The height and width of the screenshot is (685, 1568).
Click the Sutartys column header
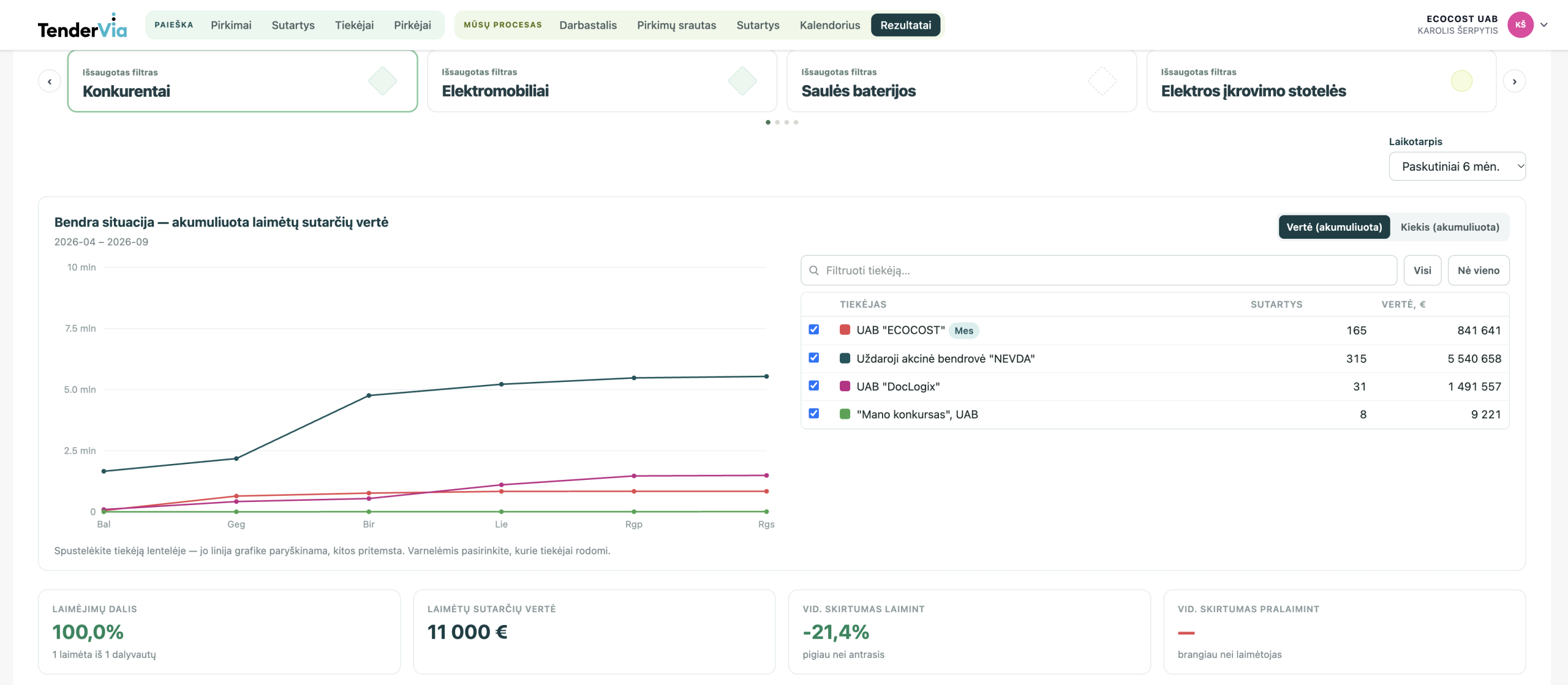tap(1276, 304)
